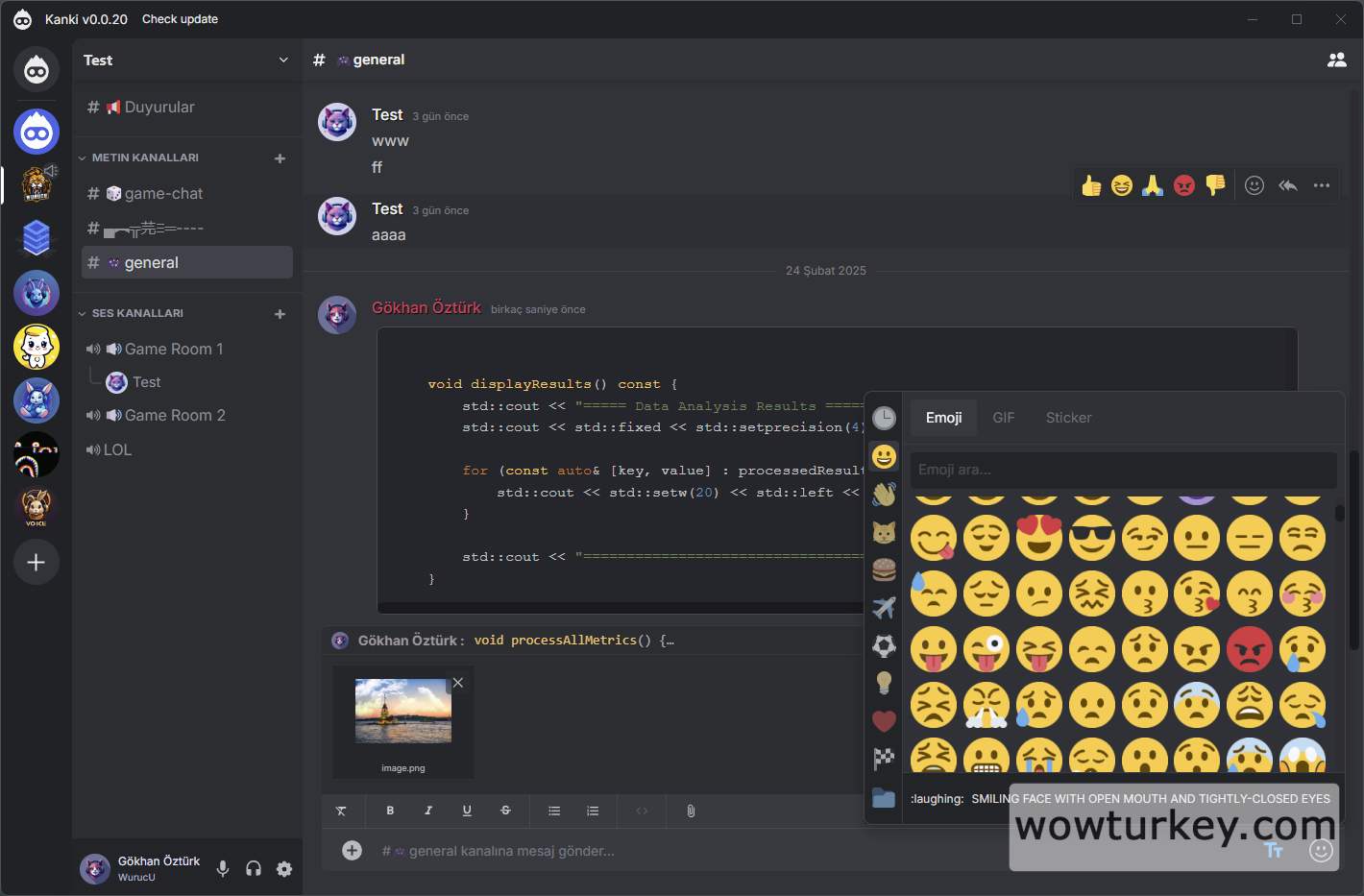Viewport: 1364px width, 896px height.
Task: Click the thumbs up reaction on message
Action: [x=1091, y=185]
